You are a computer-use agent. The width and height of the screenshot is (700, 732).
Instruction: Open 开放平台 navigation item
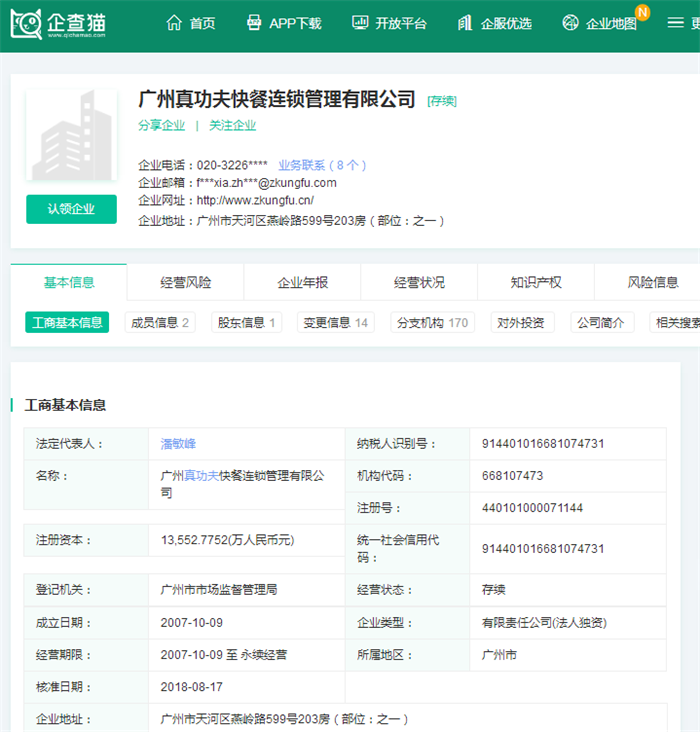(x=401, y=23)
